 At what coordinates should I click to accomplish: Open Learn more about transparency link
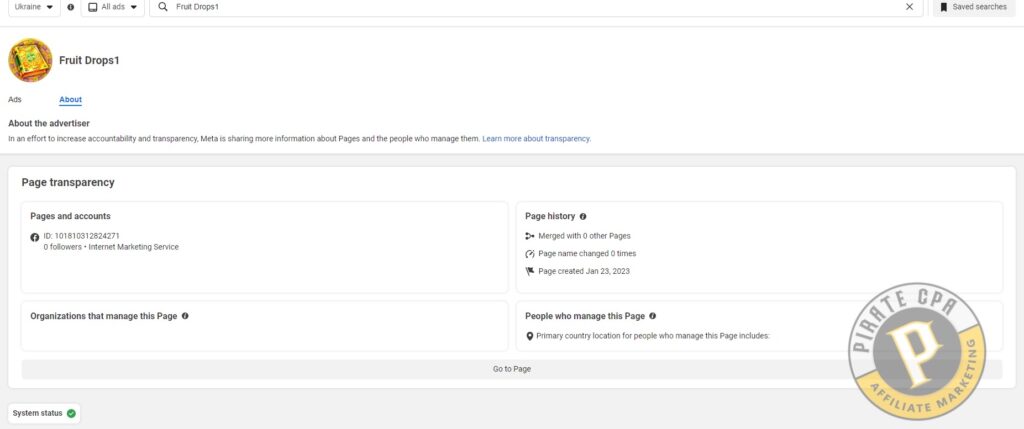536,139
